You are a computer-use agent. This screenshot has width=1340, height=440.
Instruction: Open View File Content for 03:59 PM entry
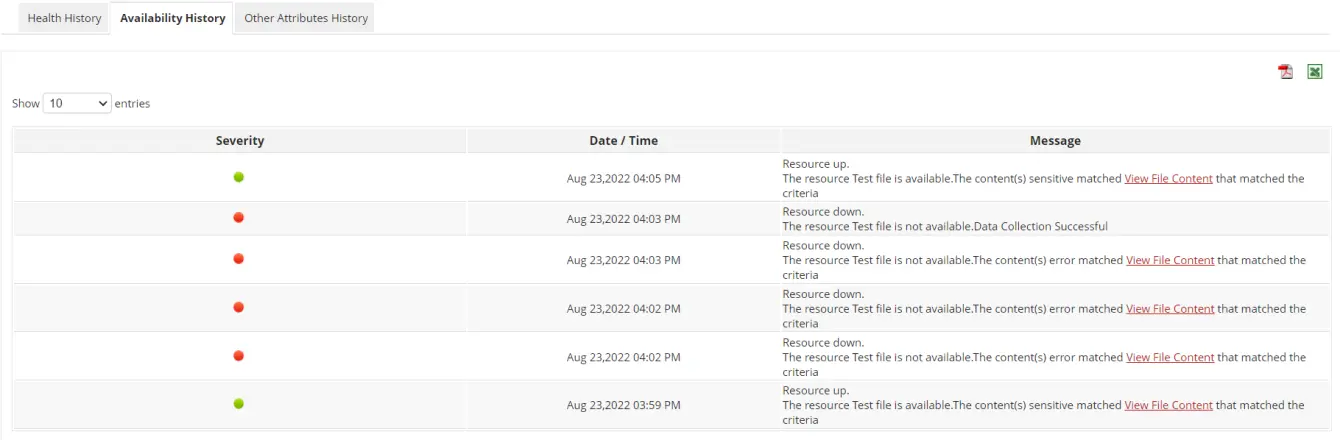[1168, 405]
